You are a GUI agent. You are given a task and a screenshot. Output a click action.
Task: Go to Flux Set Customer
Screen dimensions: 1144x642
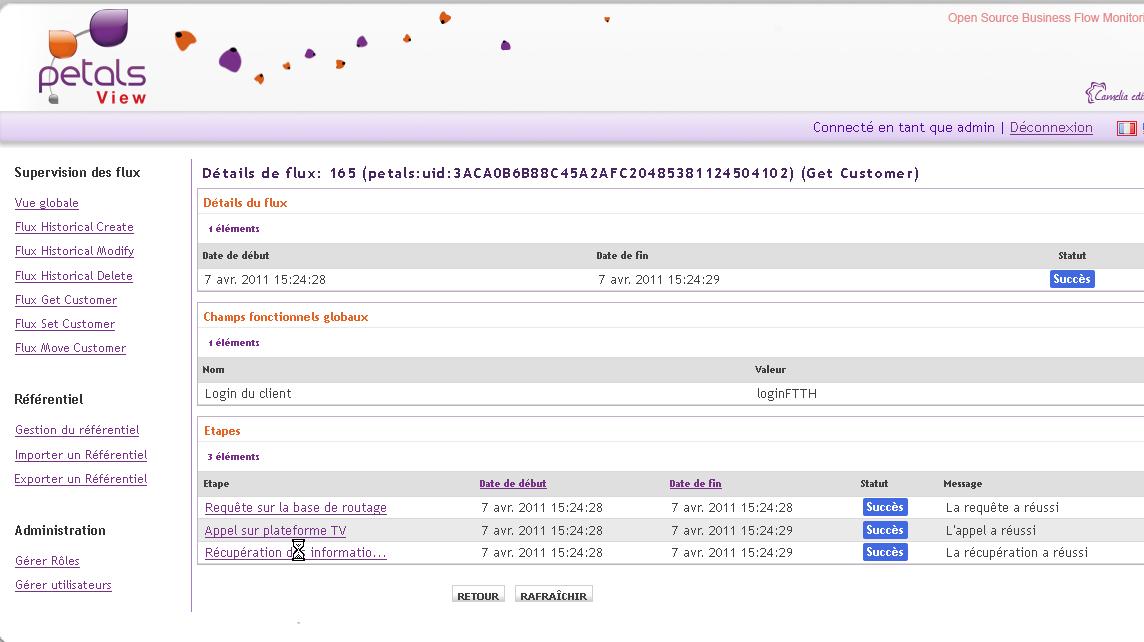pos(65,324)
